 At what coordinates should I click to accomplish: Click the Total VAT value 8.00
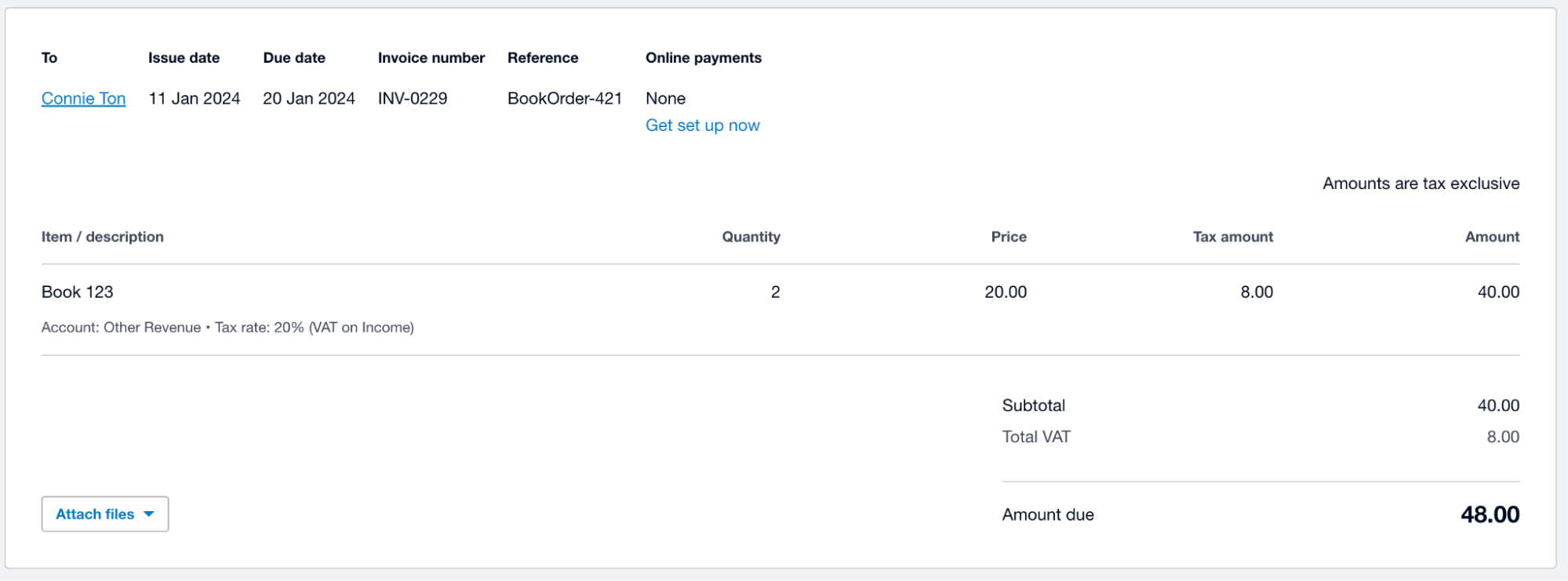(x=1502, y=438)
